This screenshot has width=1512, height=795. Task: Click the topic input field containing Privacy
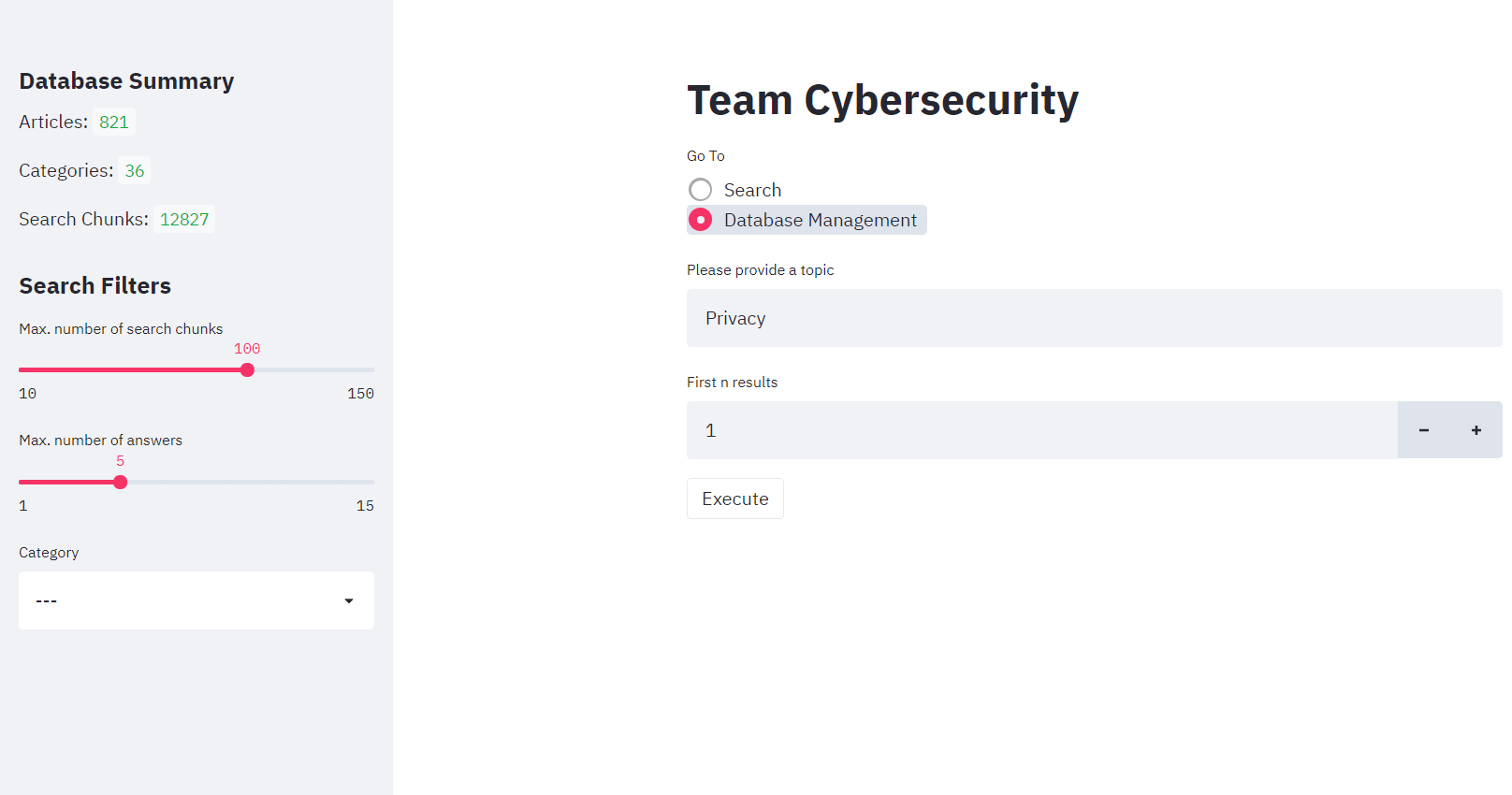(1093, 318)
